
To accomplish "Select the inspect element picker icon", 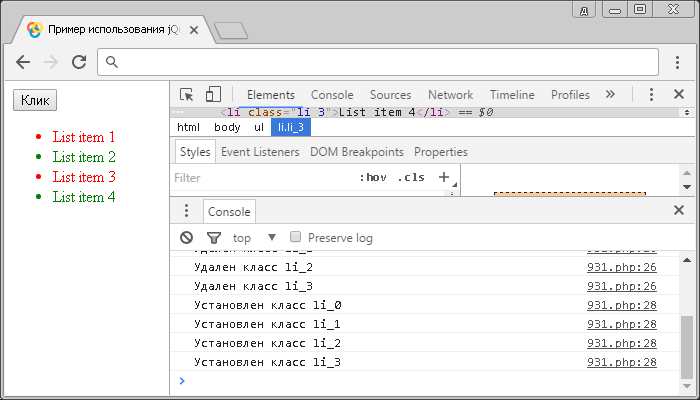I will tap(186, 94).
